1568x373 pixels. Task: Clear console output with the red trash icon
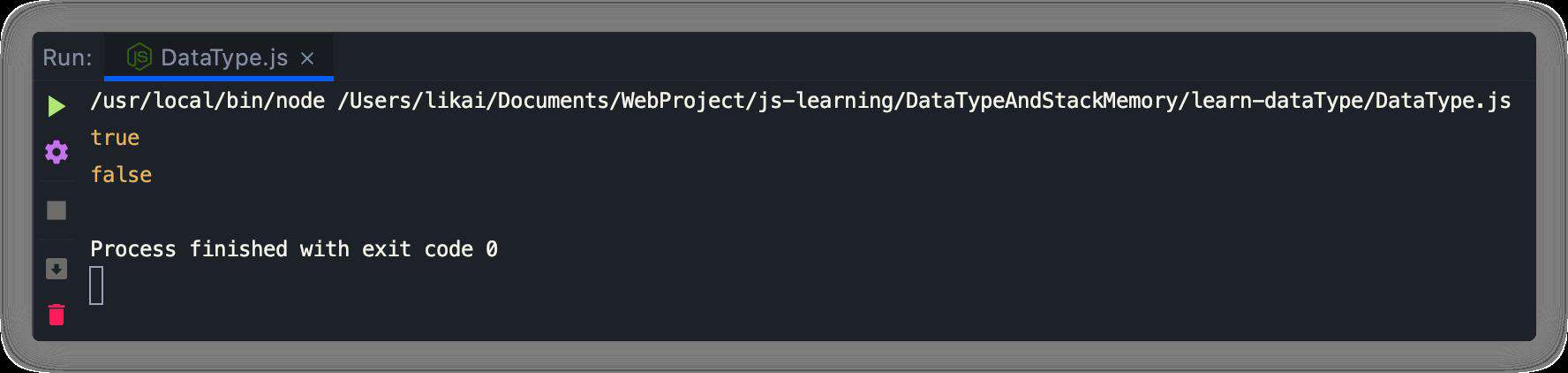click(x=57, y=314)
